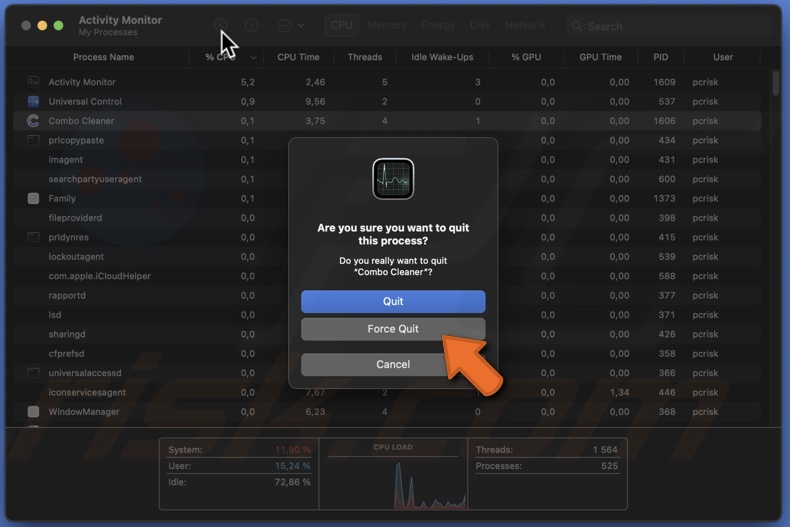This screenshot has height=527, width=790.
Task: Click the green zoom window button
Action: [x=58, y=25]
